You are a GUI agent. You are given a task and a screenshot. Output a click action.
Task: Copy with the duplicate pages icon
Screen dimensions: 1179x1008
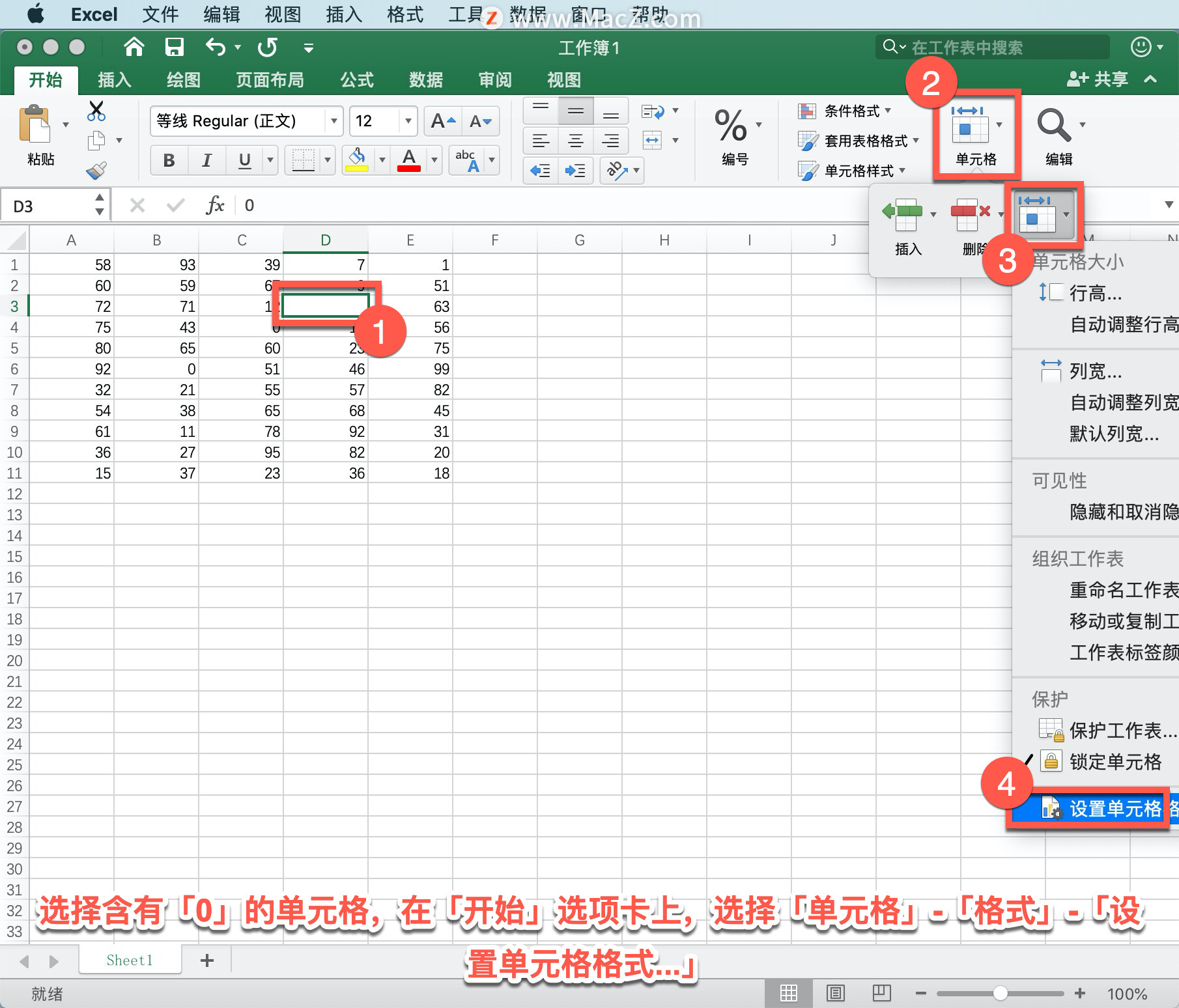[x=96, y=140]
